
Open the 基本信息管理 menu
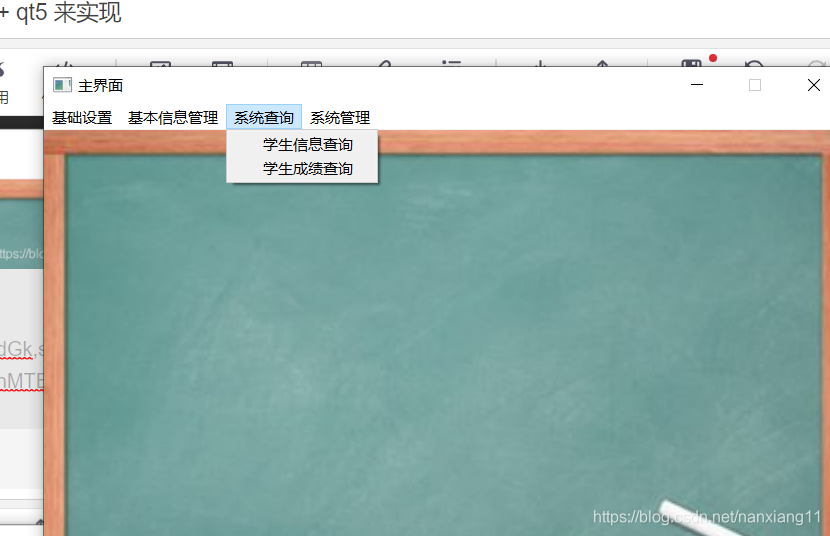(x=173, y=117)
